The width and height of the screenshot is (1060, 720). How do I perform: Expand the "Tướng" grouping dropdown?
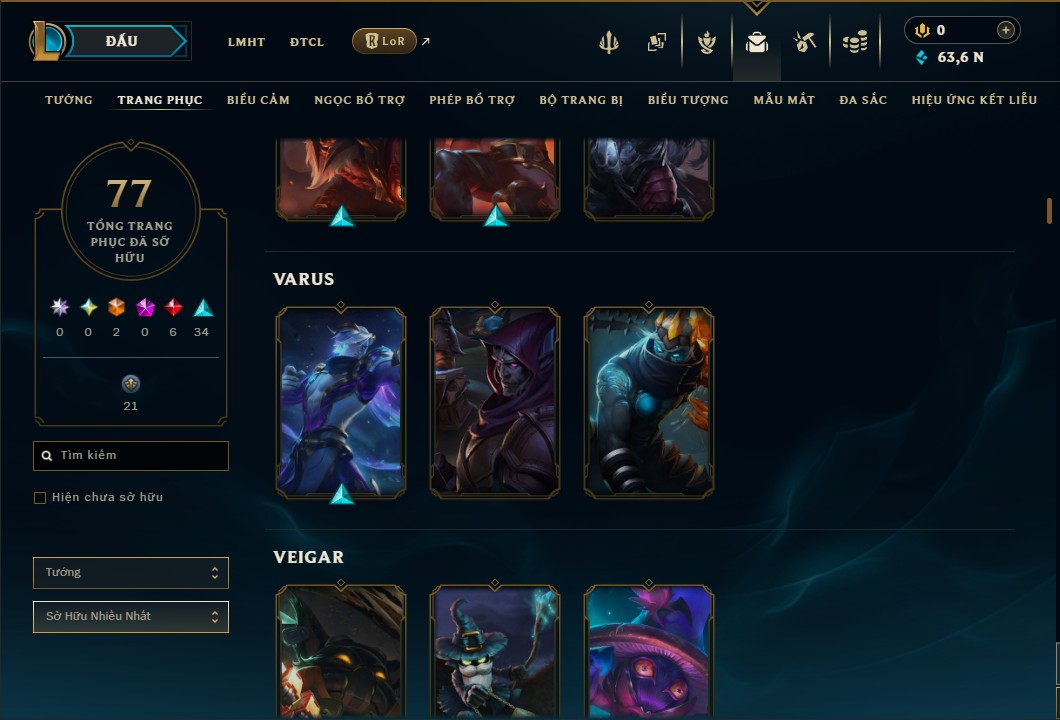click(x=130, y=573)
